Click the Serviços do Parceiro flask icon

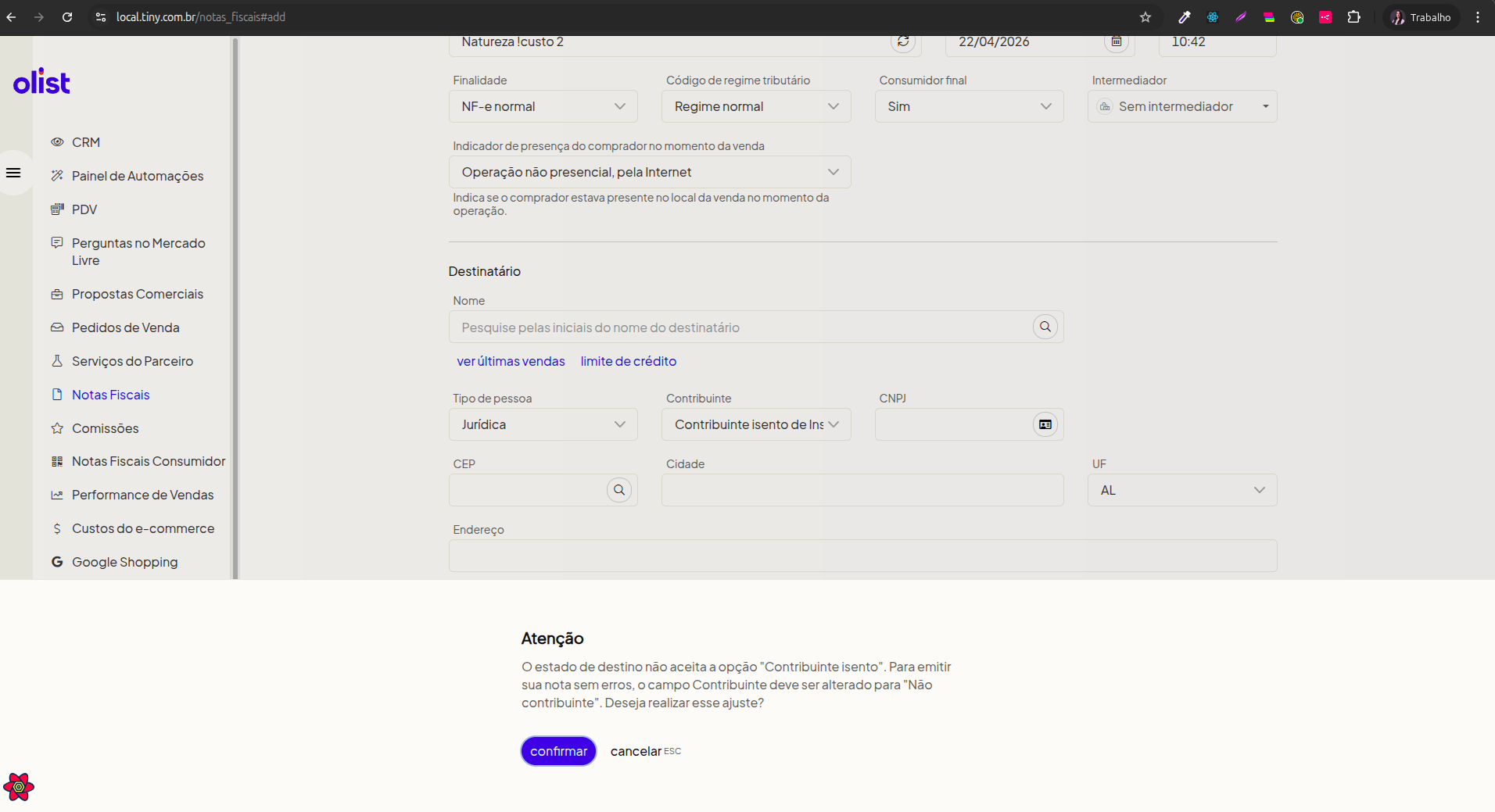[57, 361]
